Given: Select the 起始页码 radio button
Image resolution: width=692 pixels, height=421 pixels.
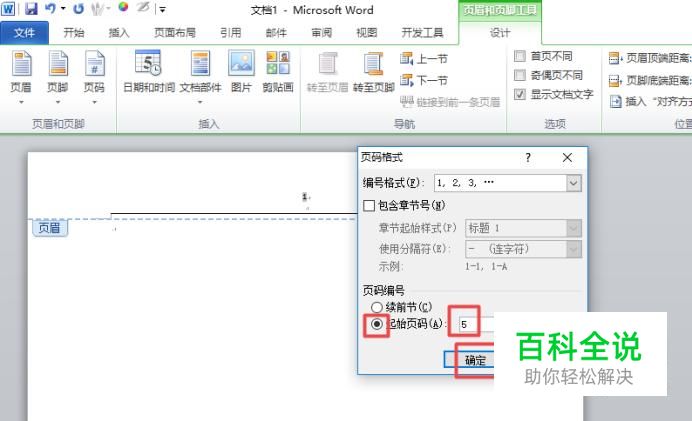Looking at the screenshot, I should (376, 324).
